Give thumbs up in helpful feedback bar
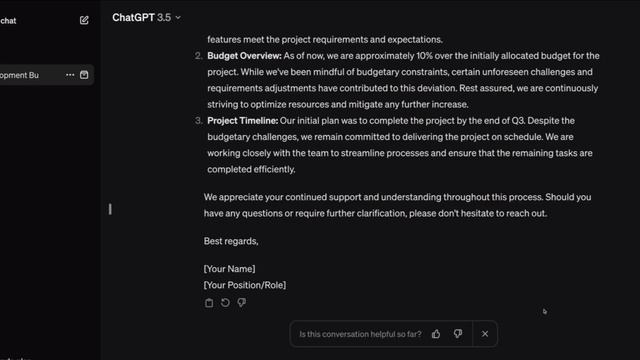The width and height of the screenshot is (640, 360). pyautogui.click(x=436, y=334)
